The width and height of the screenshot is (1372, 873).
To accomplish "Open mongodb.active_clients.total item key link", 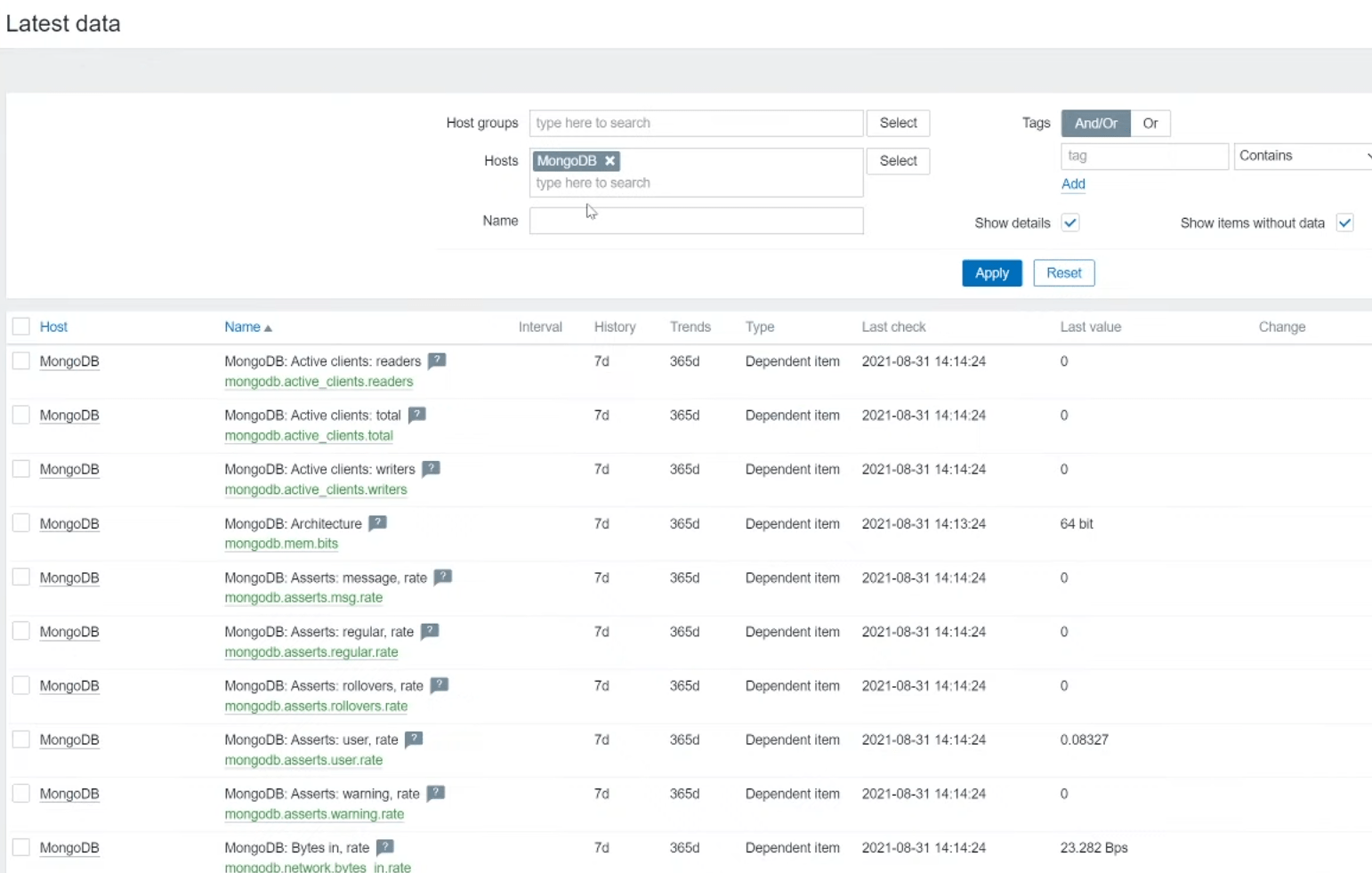I will click(x=309, y=436).
